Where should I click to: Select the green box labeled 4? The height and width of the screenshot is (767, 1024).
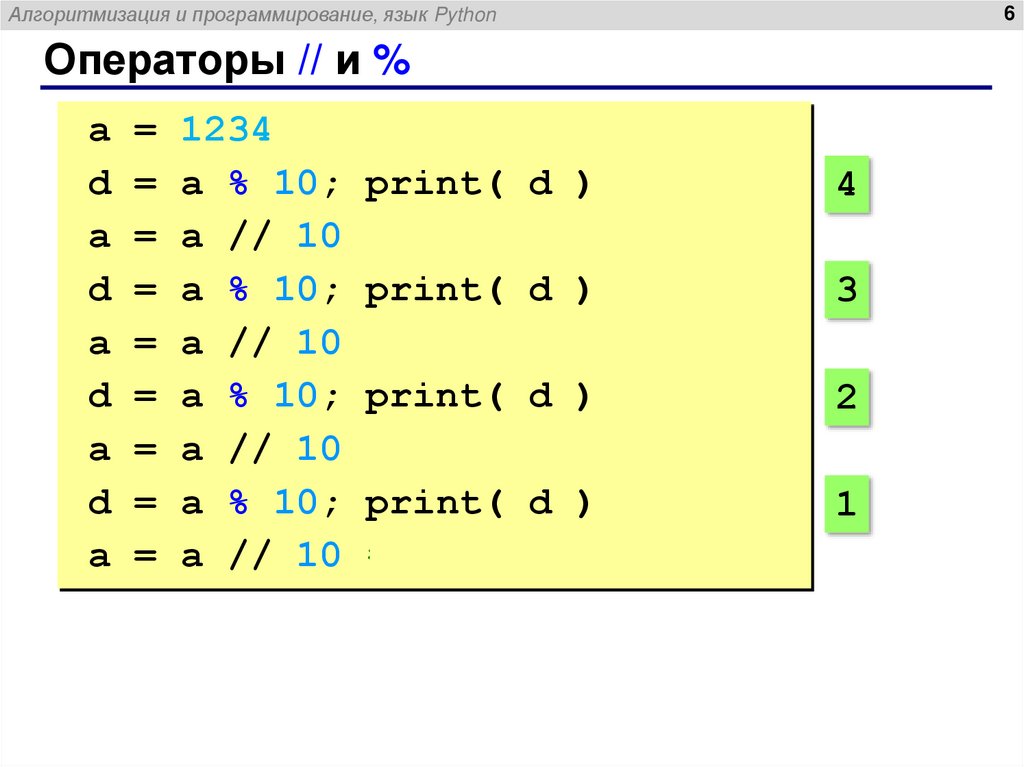click(845, 184)
